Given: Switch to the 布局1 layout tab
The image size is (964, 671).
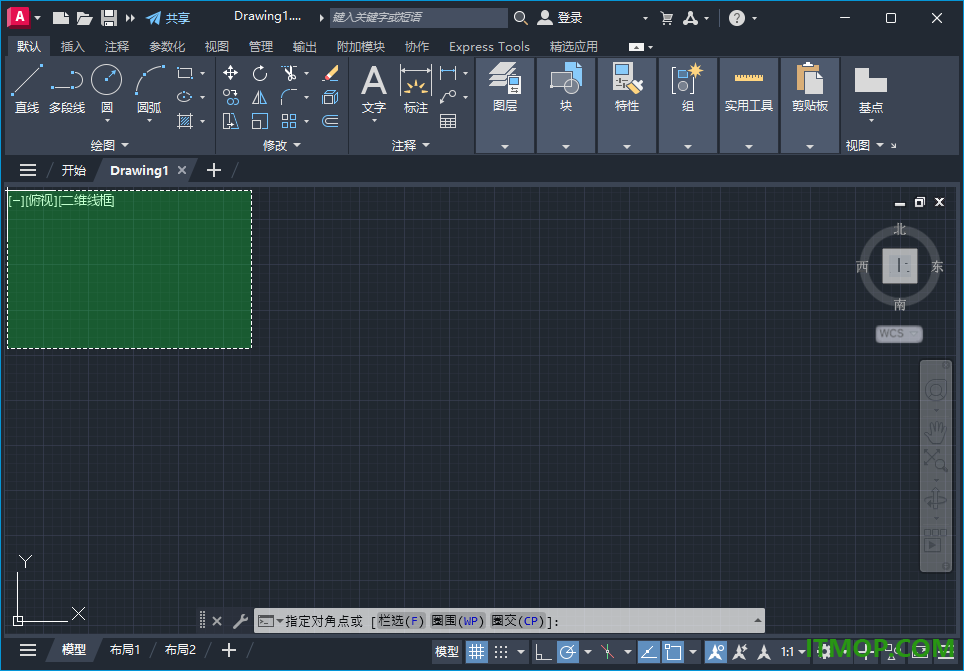Looking at the screenshot, I should pyautogui.click(x=125, y=649).
